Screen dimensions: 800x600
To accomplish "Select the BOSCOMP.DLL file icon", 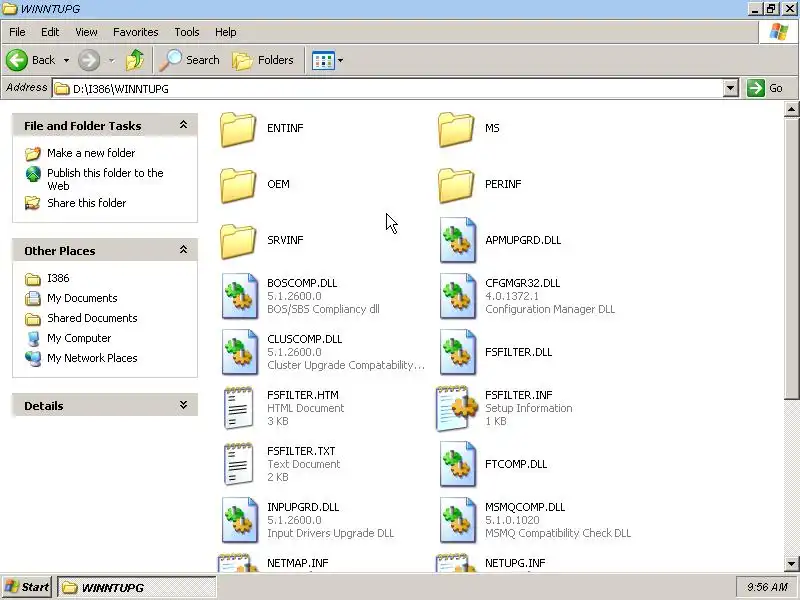I will coord(240,296).
